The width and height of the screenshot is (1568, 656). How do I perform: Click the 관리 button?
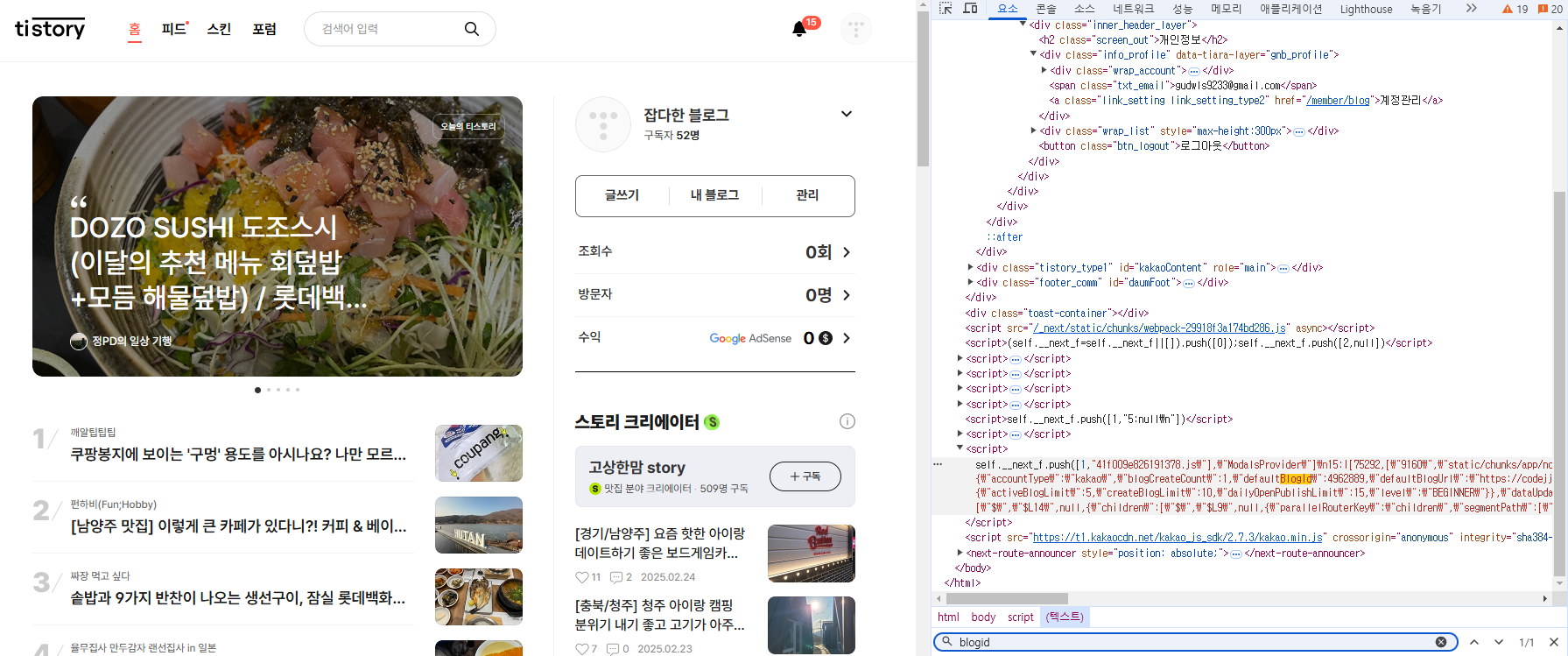807,195
